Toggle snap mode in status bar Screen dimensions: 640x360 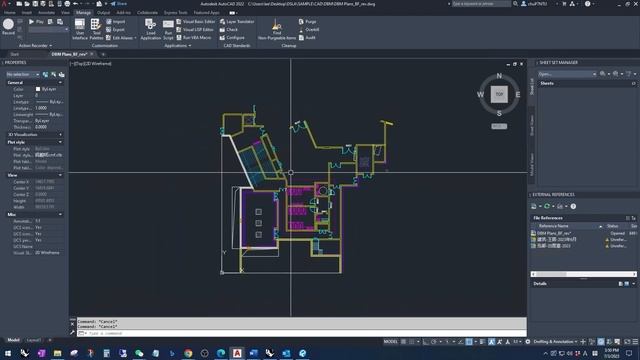coord(411,342)
